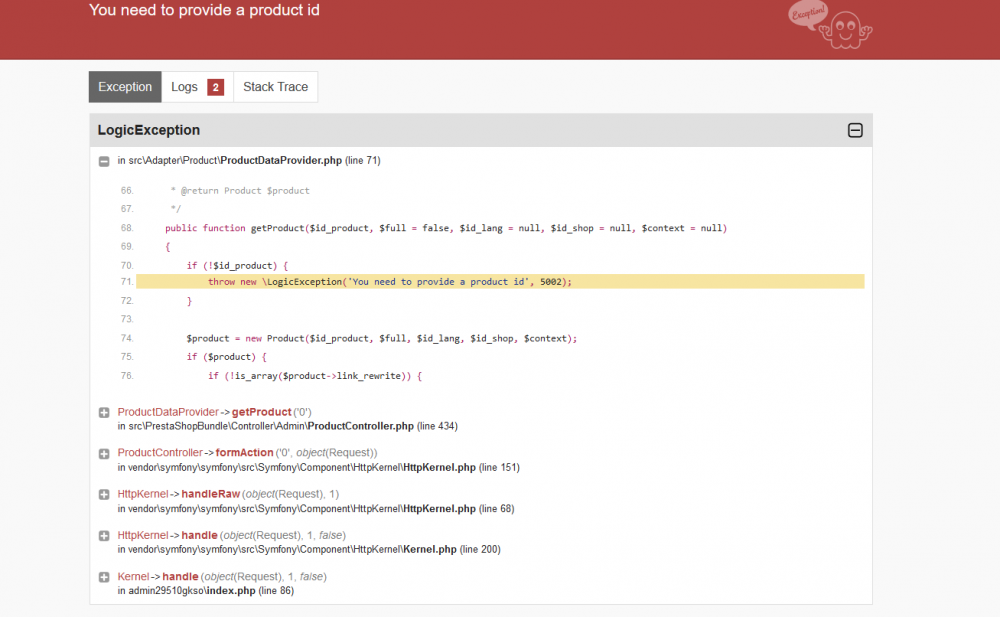This screenshot has height=617, width=1000.
Task: Switch to the Stack Trace tab
Action: 275,86
